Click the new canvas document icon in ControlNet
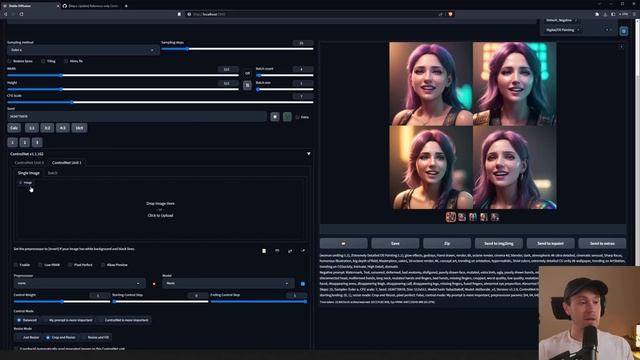 264,251
